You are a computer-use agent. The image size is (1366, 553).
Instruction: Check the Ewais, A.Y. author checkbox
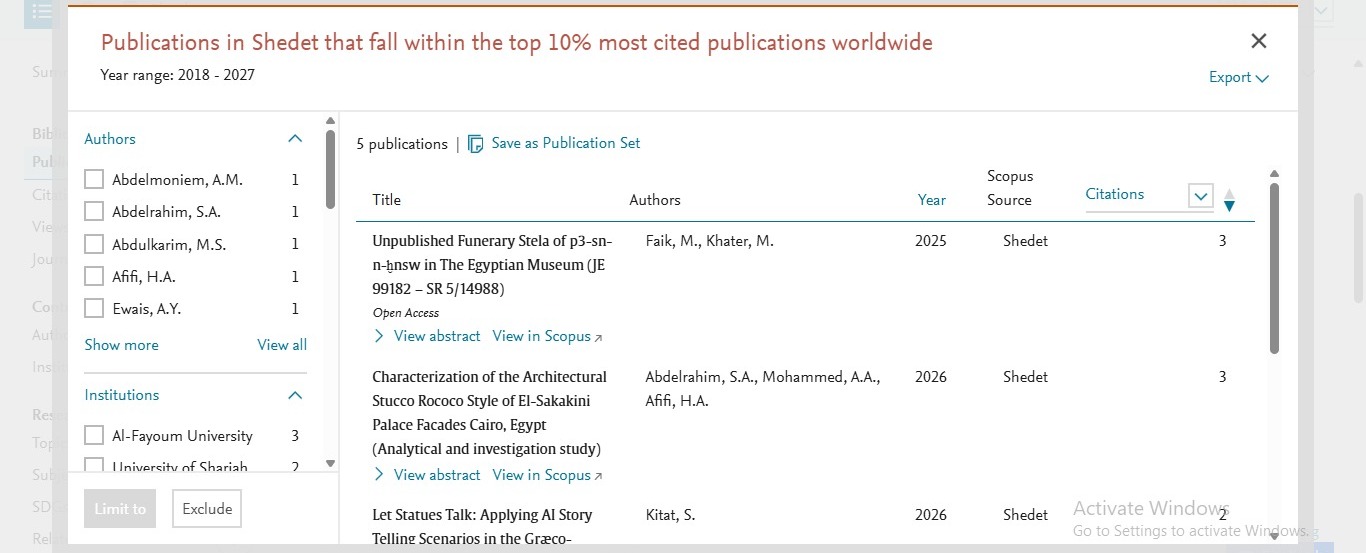[94, 308]
